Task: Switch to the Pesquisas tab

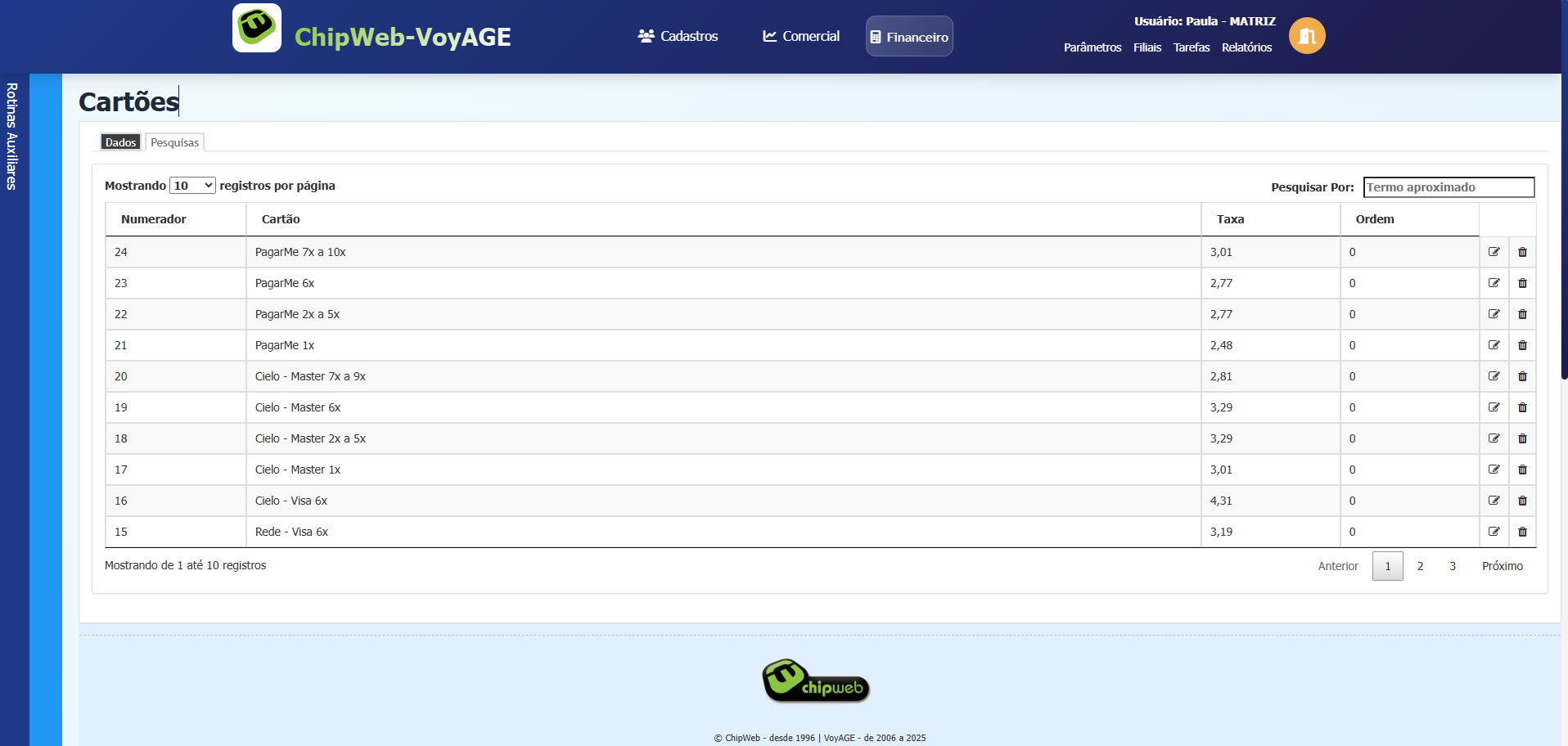Action: pos(174,142)
